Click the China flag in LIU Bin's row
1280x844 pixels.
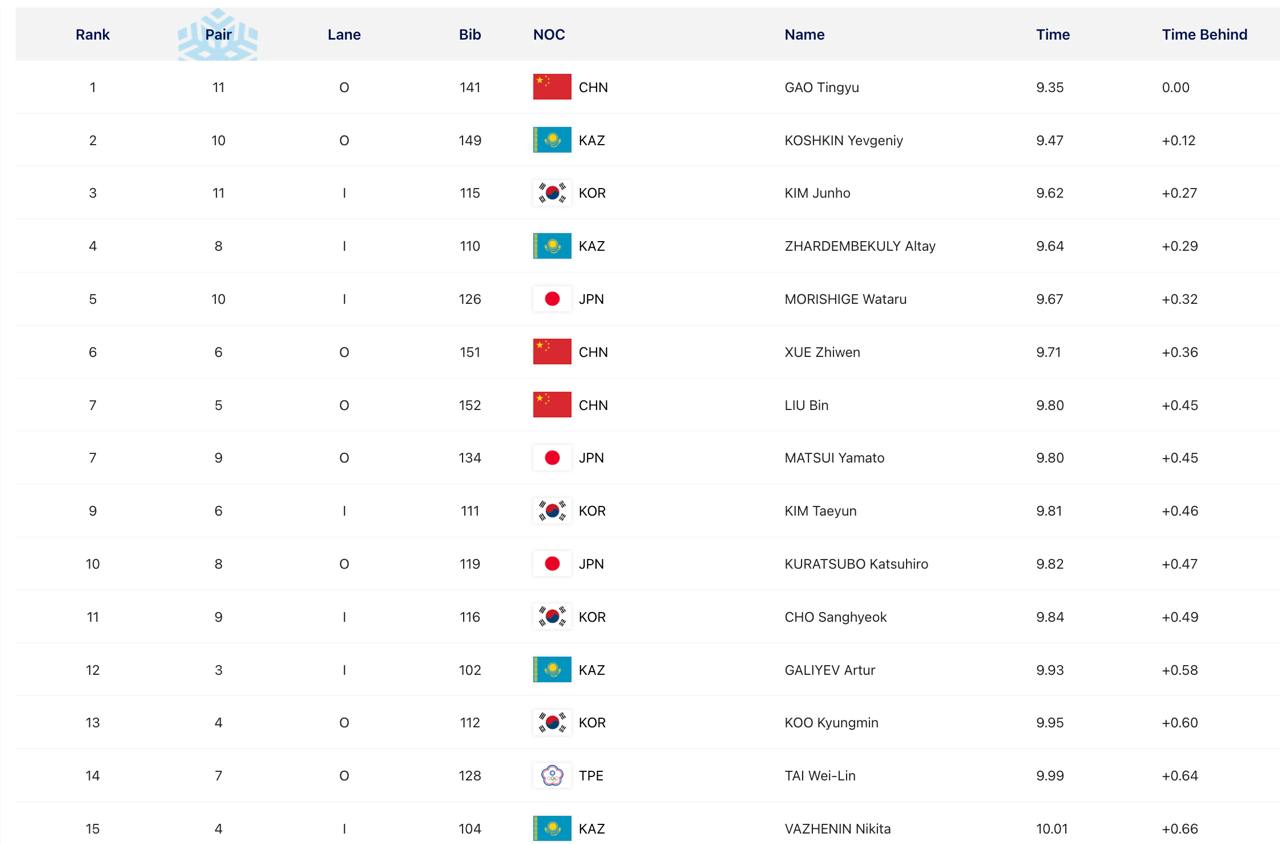pos(551,405)
